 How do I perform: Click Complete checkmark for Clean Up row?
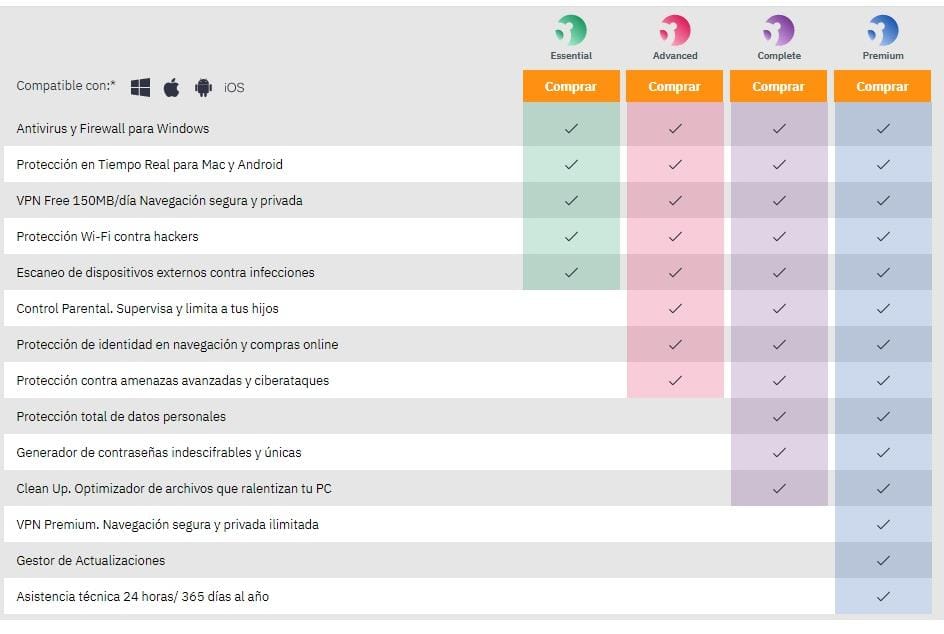tap(779, 488)
